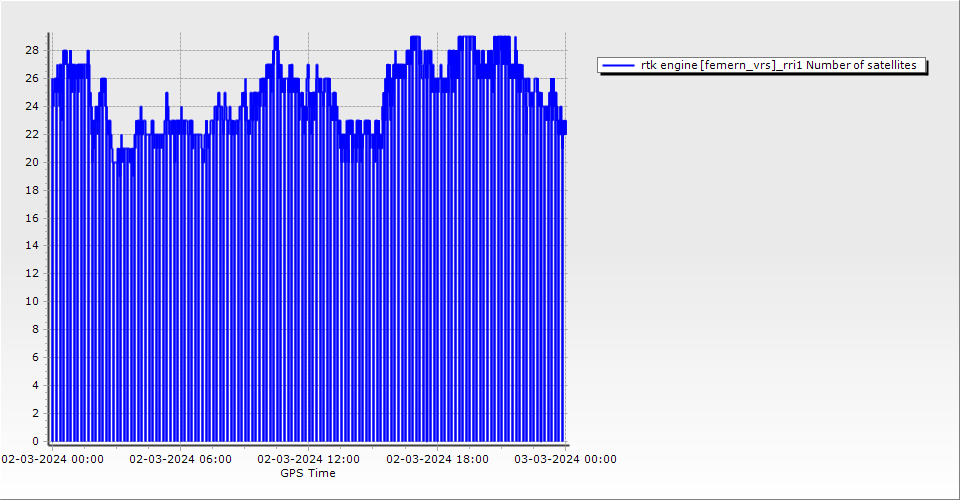
Task: Select the 10 tick label on the y-axis
Action: pos(32,301)
